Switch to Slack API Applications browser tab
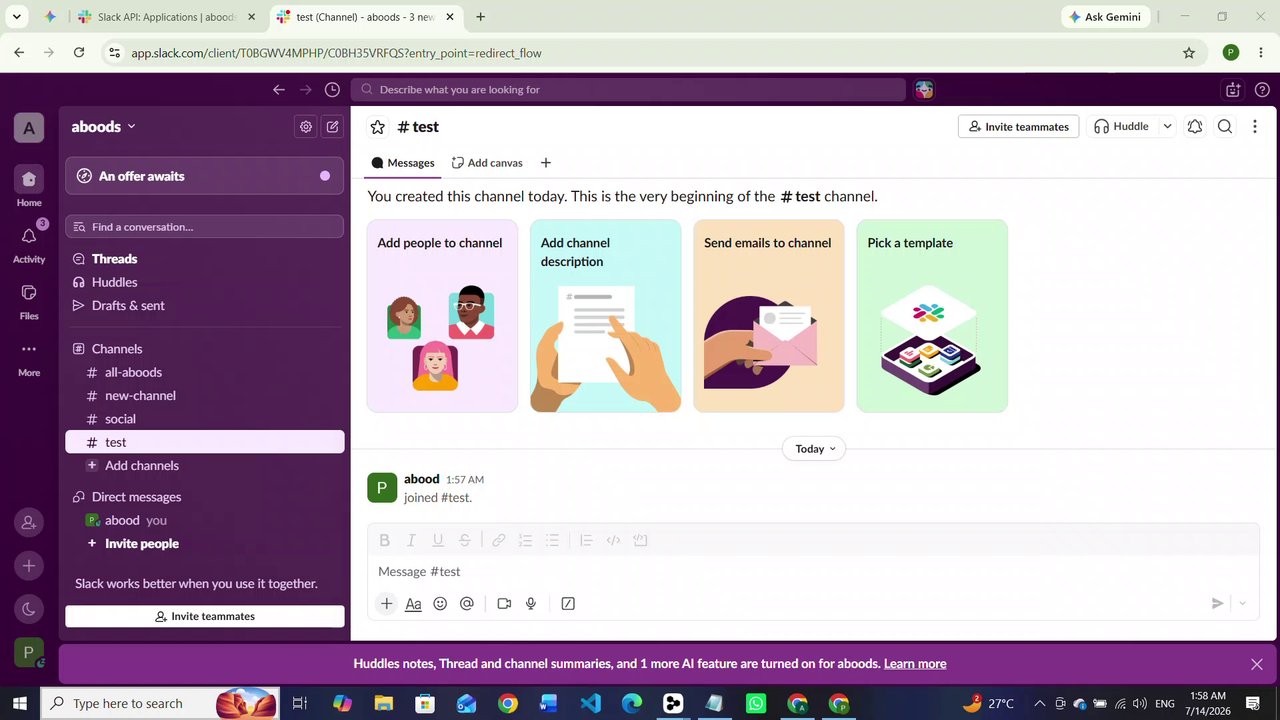 tap(167, 17)
